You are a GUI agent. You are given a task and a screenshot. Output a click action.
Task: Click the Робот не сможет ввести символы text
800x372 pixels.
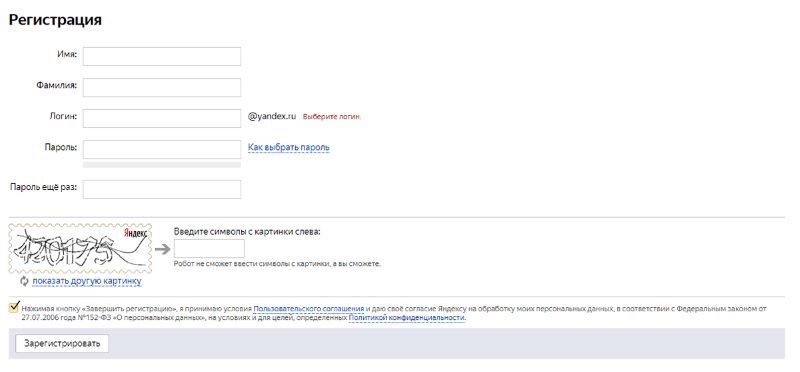(277, 264)
